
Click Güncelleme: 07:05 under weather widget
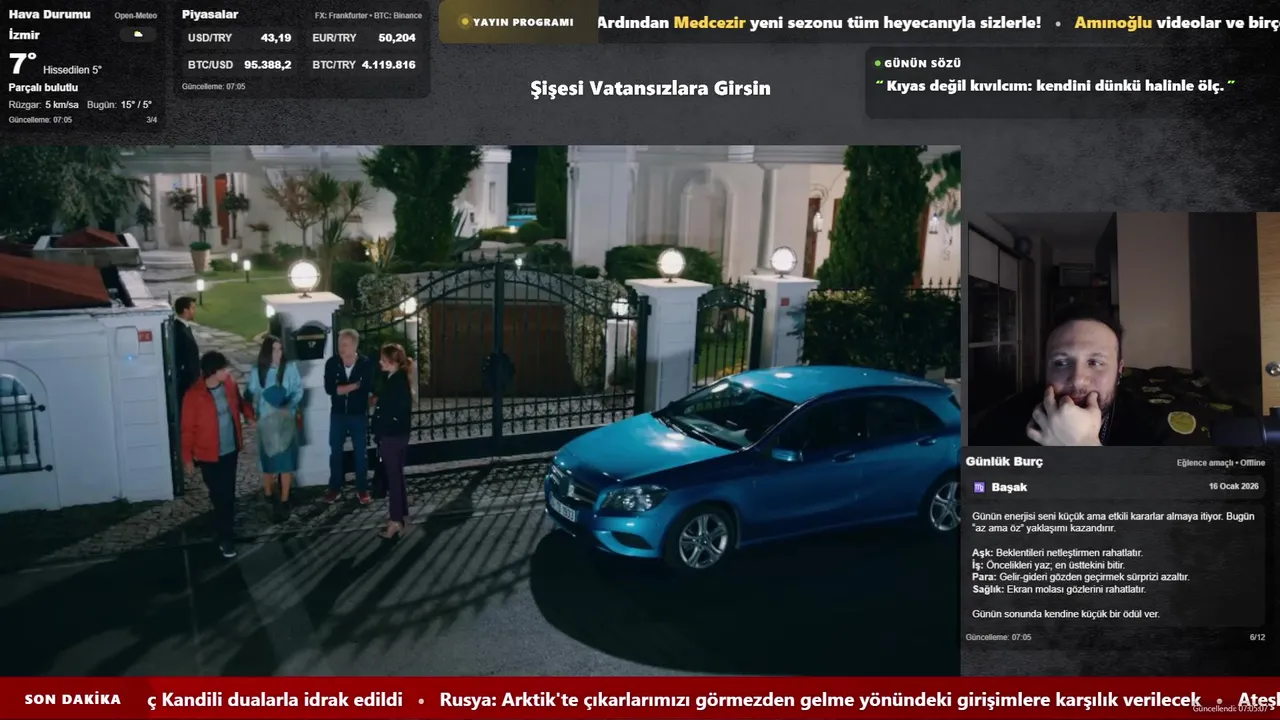point(40,120)
